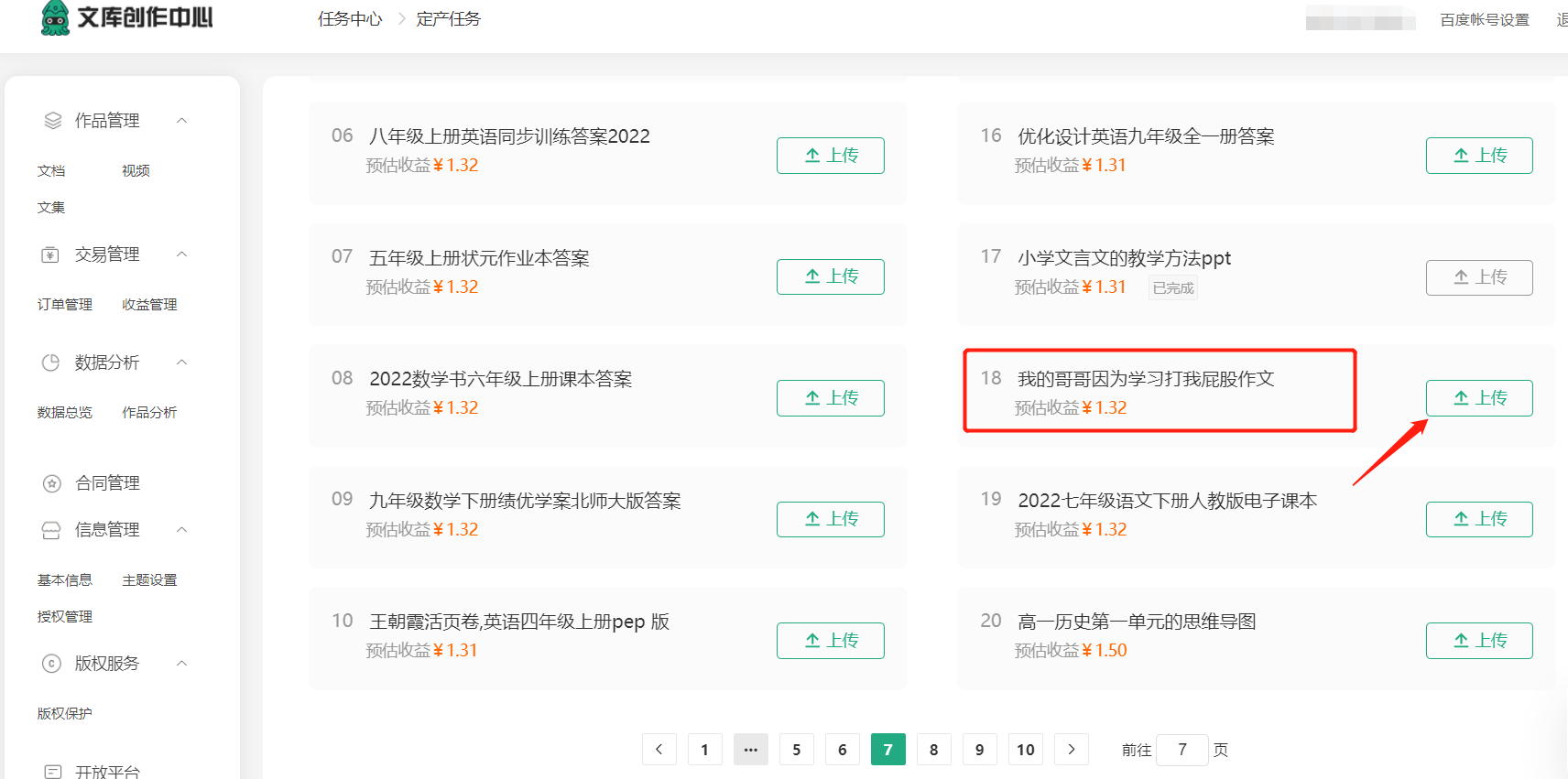Click 定产任务 breadcrumb
1568x779 pixels.
(x=448, y=19)
